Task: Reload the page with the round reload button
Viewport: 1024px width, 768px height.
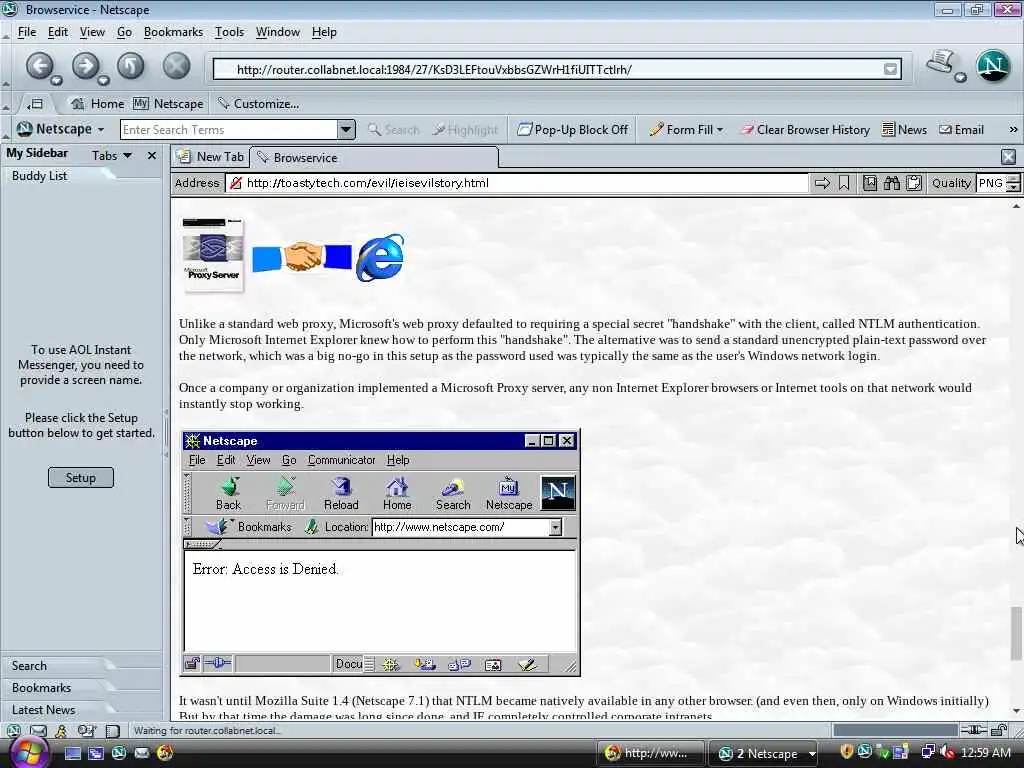Action: click(131, 66)
